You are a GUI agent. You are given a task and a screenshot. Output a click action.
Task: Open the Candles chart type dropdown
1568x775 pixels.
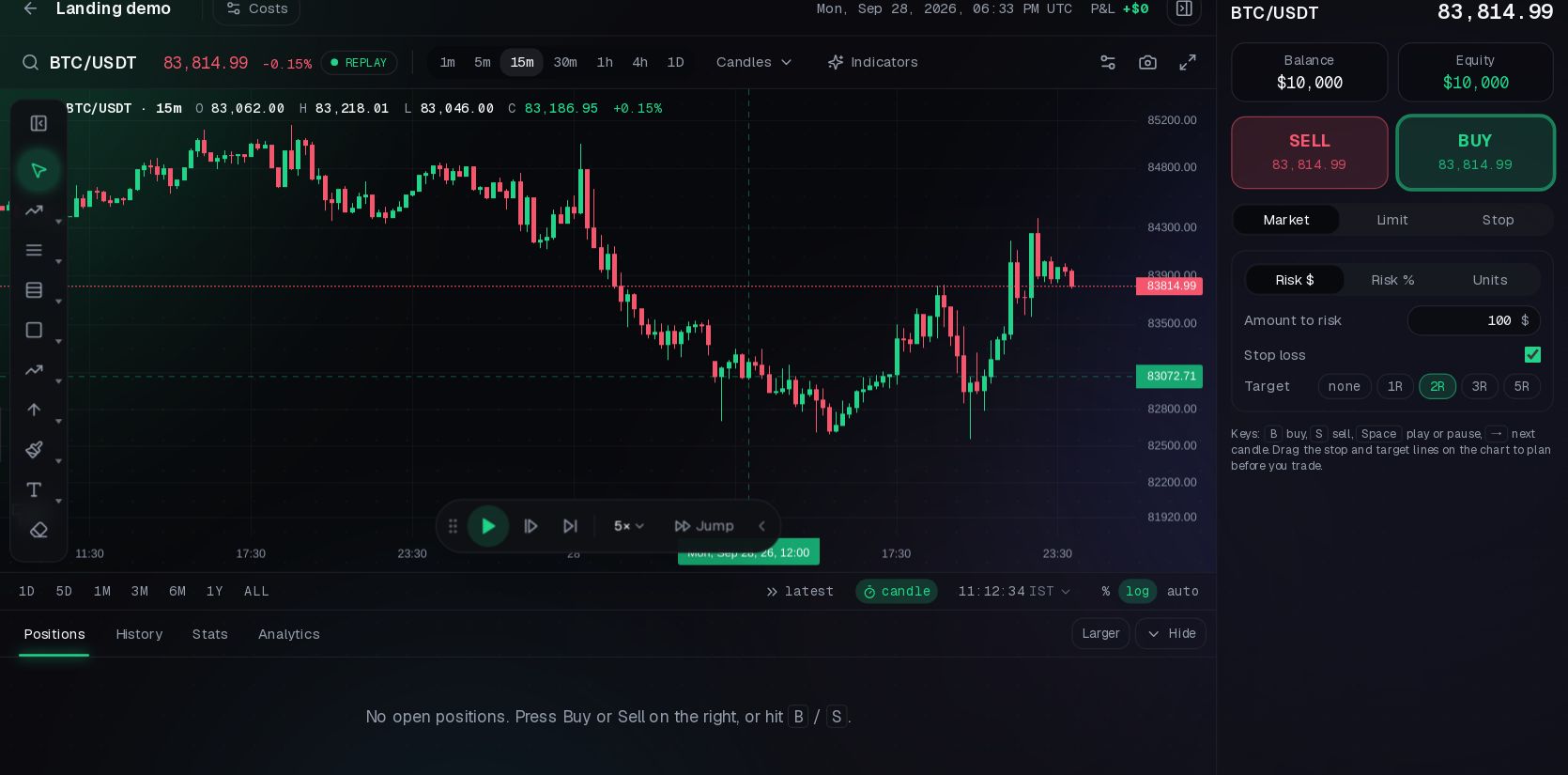tap(754, 62)
